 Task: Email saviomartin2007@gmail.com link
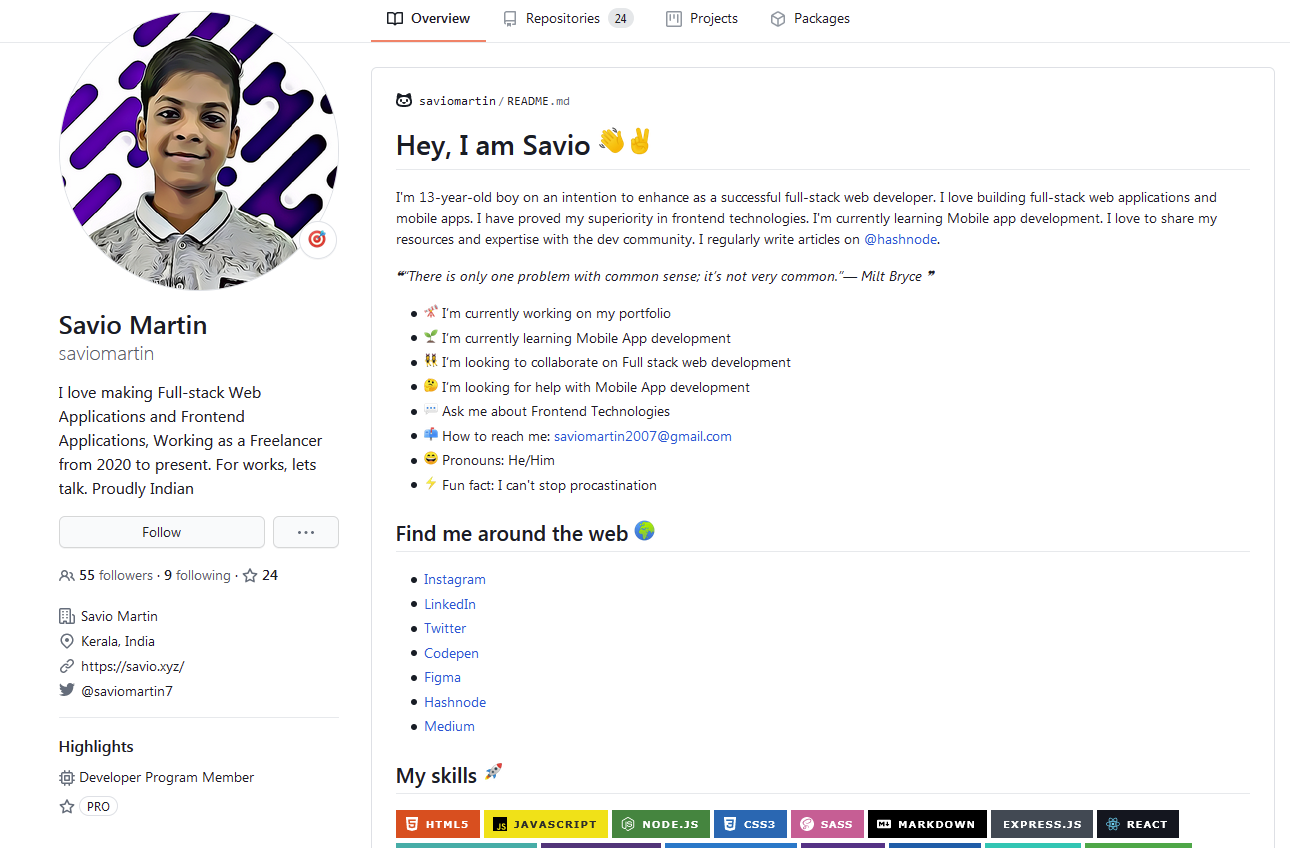pos(643,436)
